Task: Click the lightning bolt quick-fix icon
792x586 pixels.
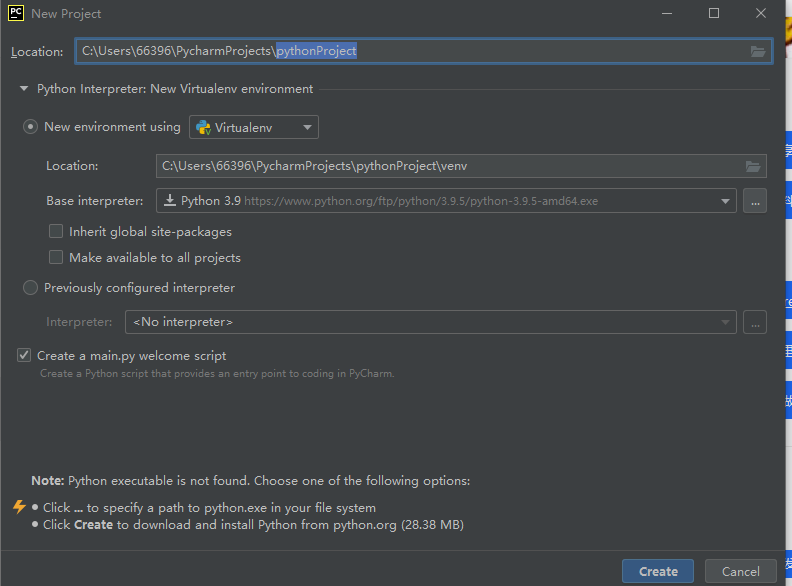Action: 19,507
